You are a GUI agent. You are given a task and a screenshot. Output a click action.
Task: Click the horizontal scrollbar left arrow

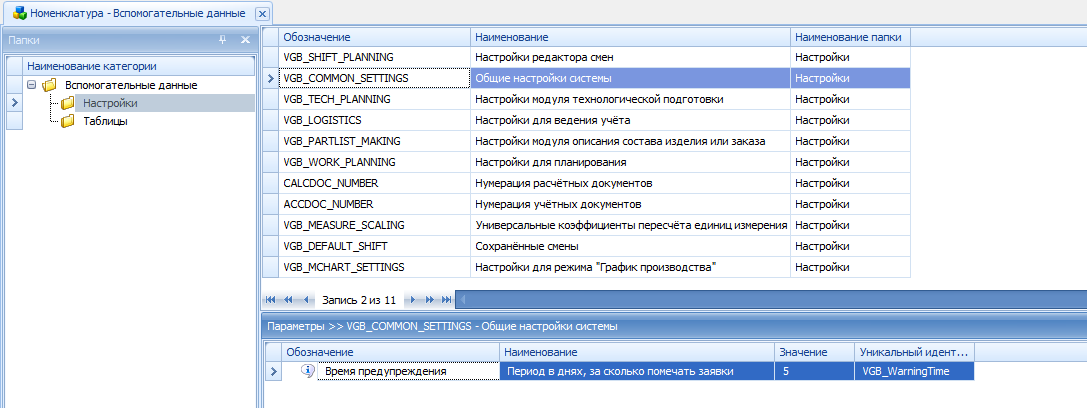[460, 300]
